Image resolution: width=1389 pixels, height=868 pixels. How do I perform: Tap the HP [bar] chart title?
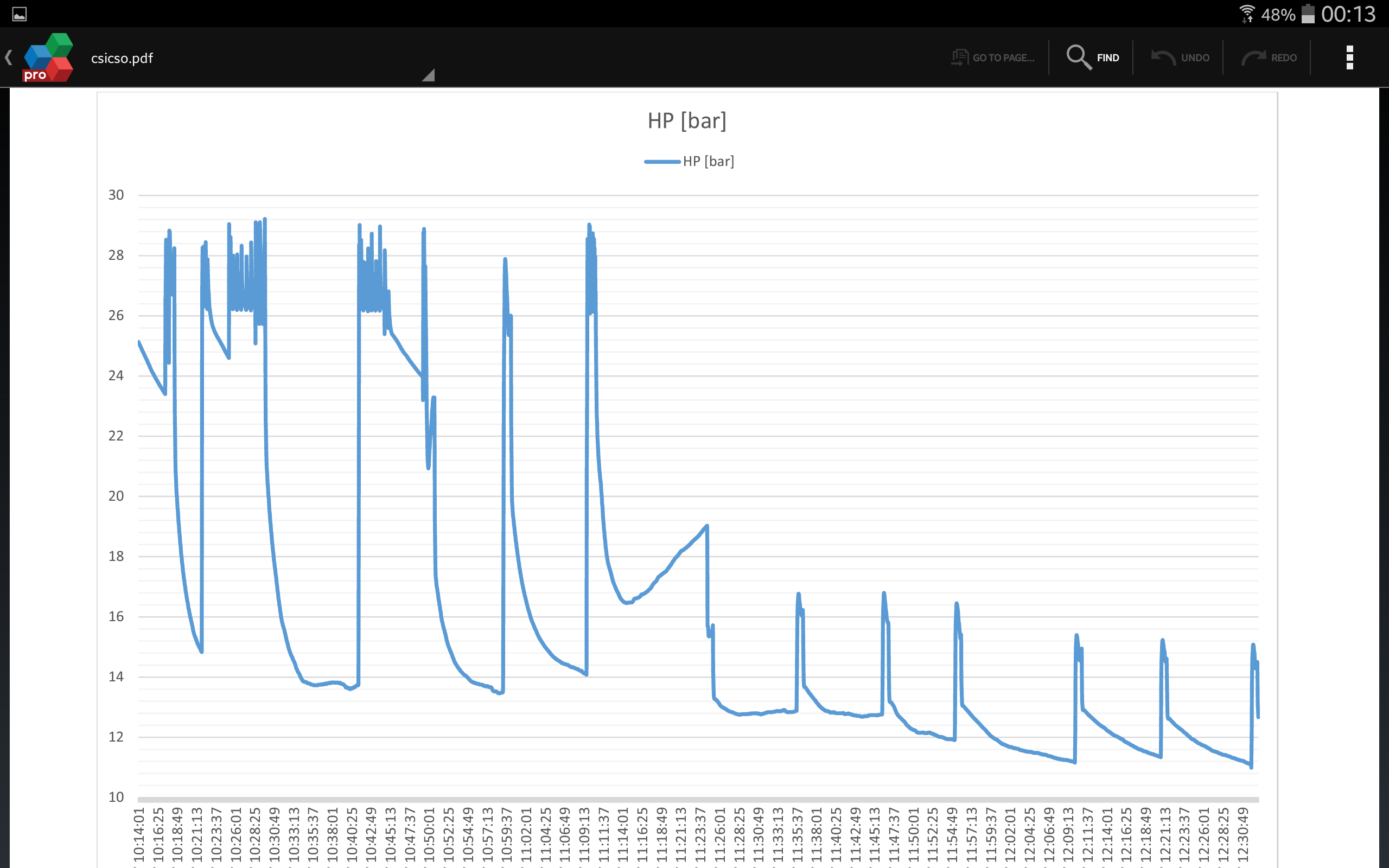point(686,121)
